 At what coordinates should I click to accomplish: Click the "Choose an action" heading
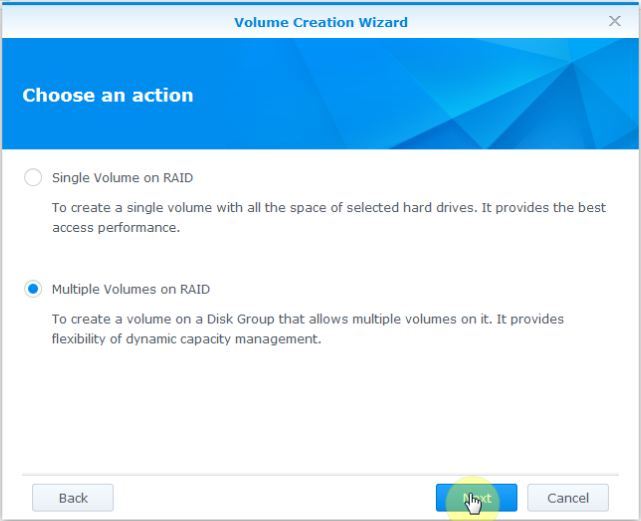108,96
